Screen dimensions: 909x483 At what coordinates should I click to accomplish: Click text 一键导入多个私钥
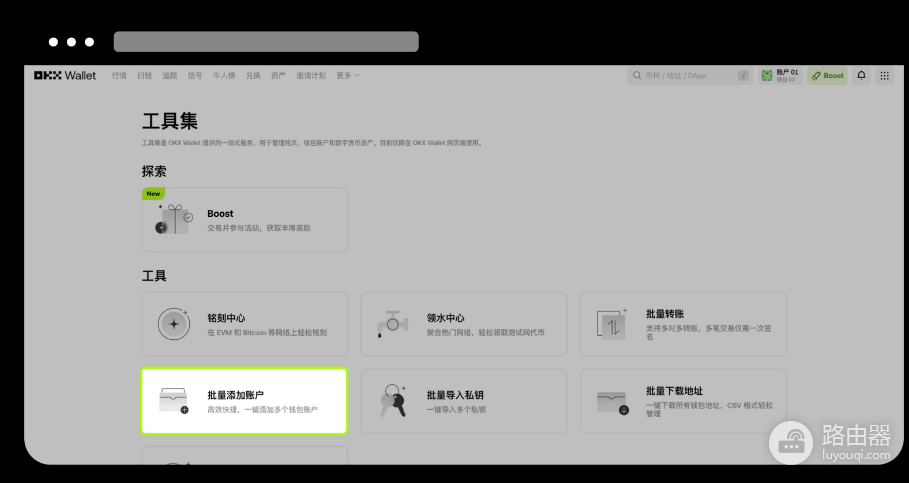[x=456, y=409]
